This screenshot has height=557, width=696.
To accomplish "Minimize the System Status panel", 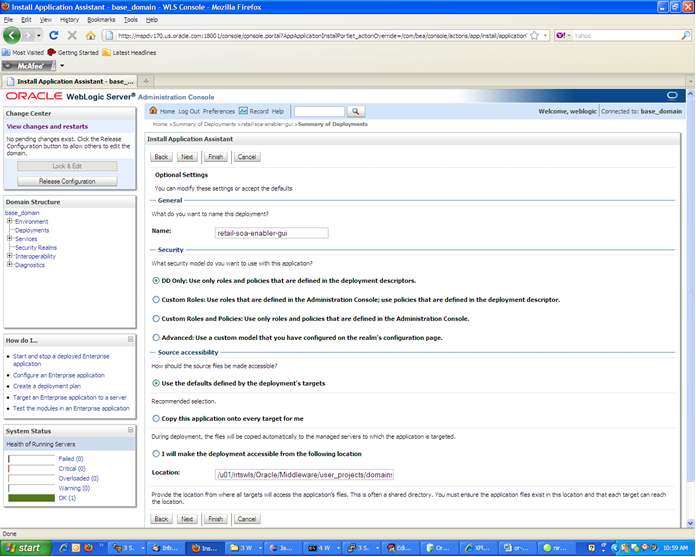I will click(130, 430).
